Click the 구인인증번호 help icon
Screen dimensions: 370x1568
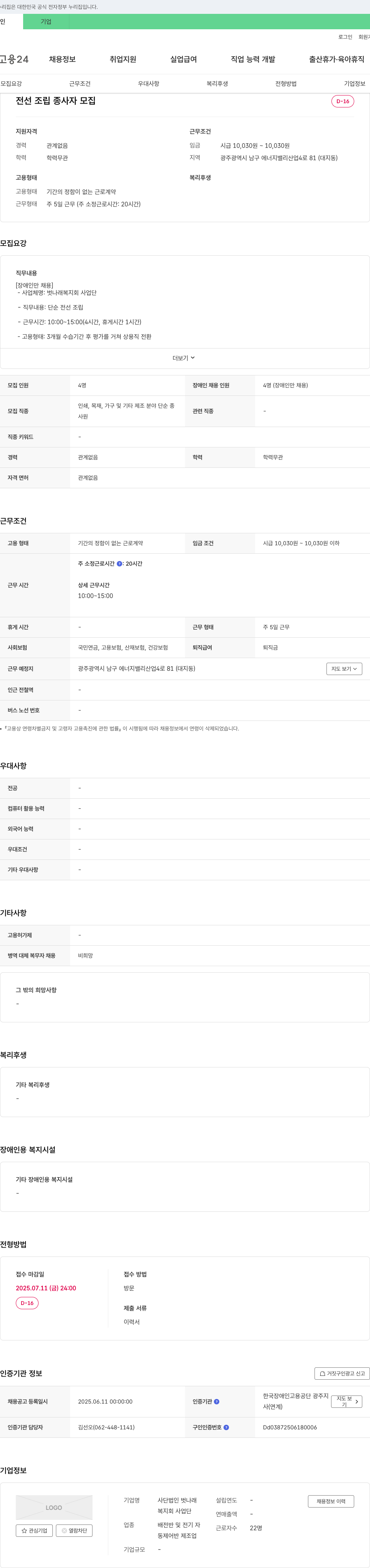pos(226,1427)
